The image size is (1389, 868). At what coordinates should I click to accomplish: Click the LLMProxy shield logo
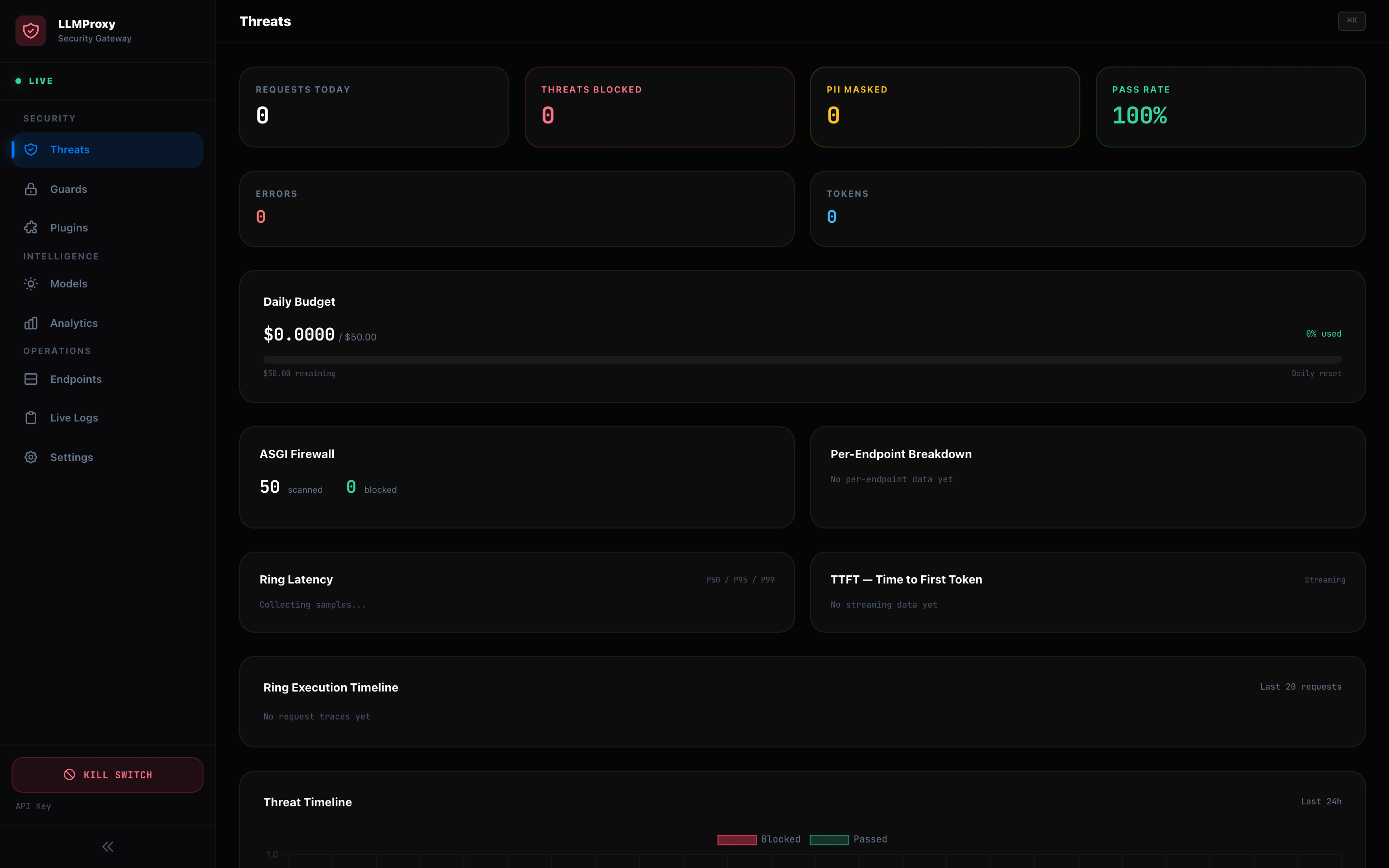(30, 30)
